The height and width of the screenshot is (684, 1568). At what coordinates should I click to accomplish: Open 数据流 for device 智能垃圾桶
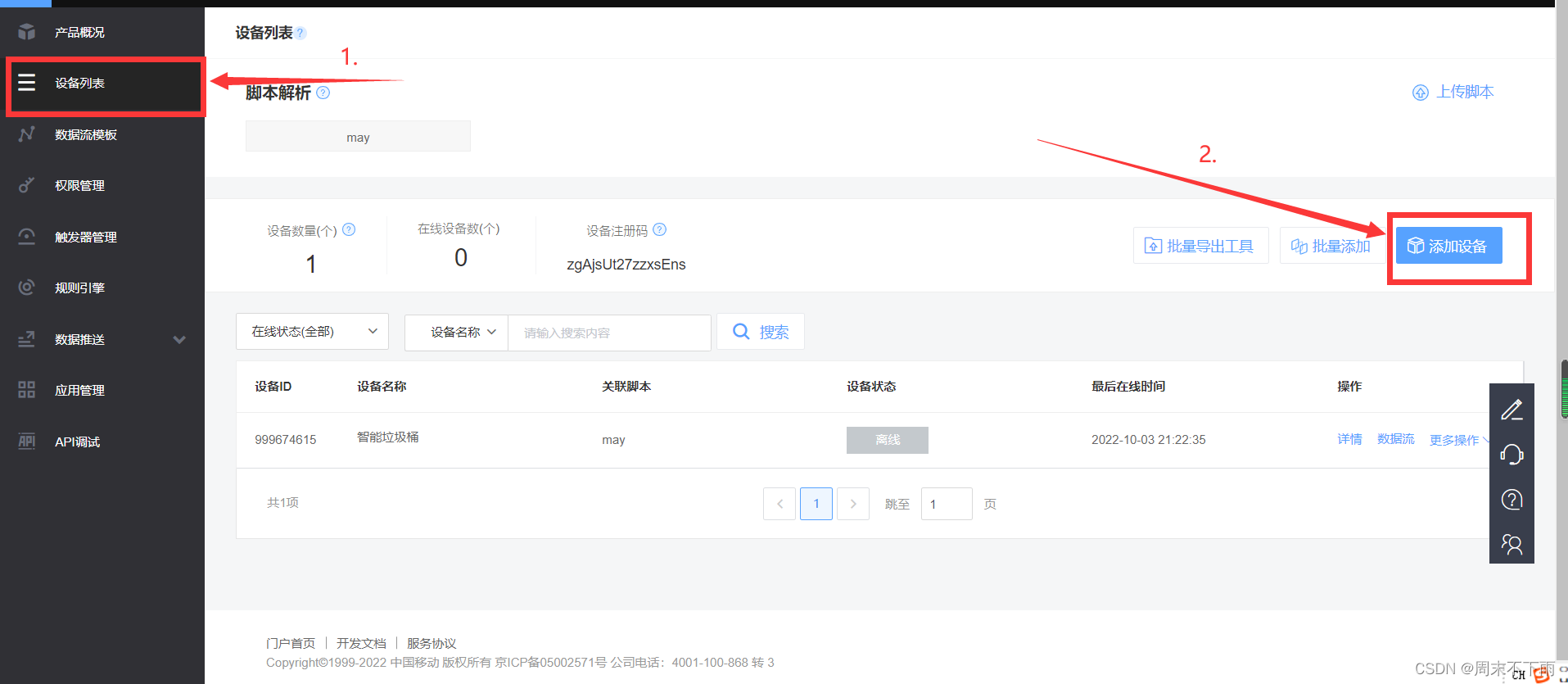coord(1396,439)
